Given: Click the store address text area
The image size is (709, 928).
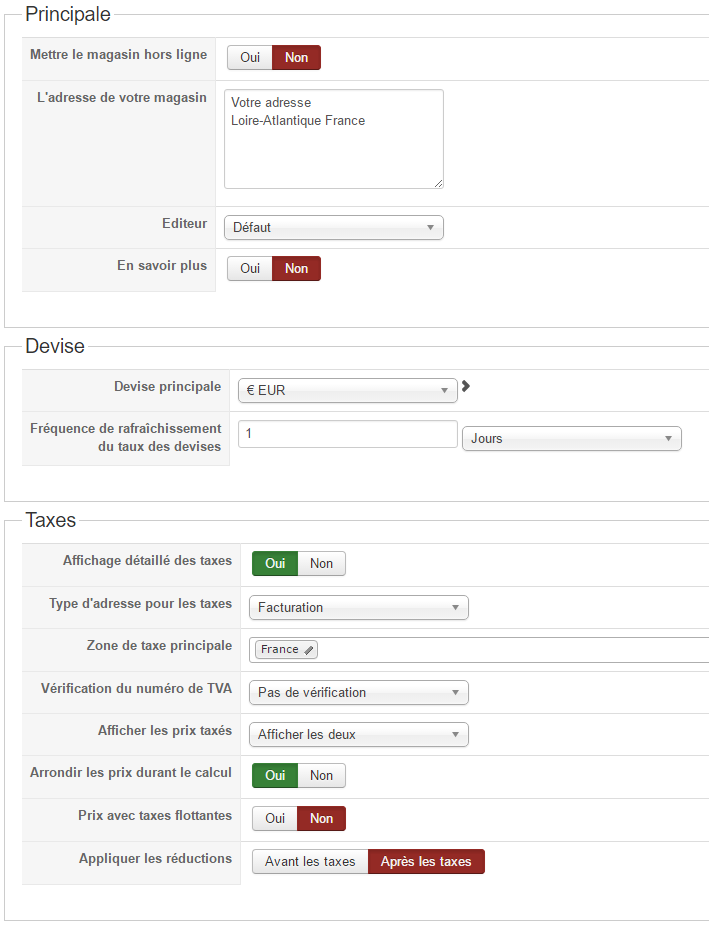Looking at the screenshot, I should (334, 139).
